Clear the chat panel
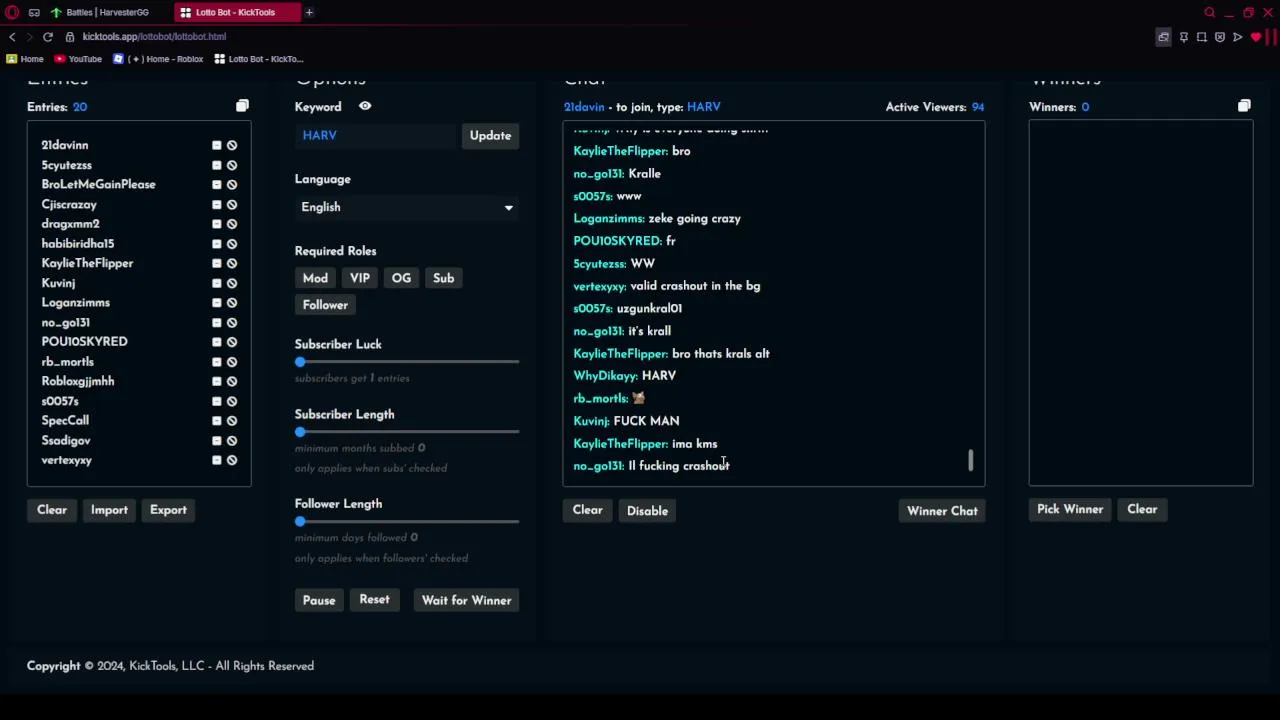 [587, 510]
